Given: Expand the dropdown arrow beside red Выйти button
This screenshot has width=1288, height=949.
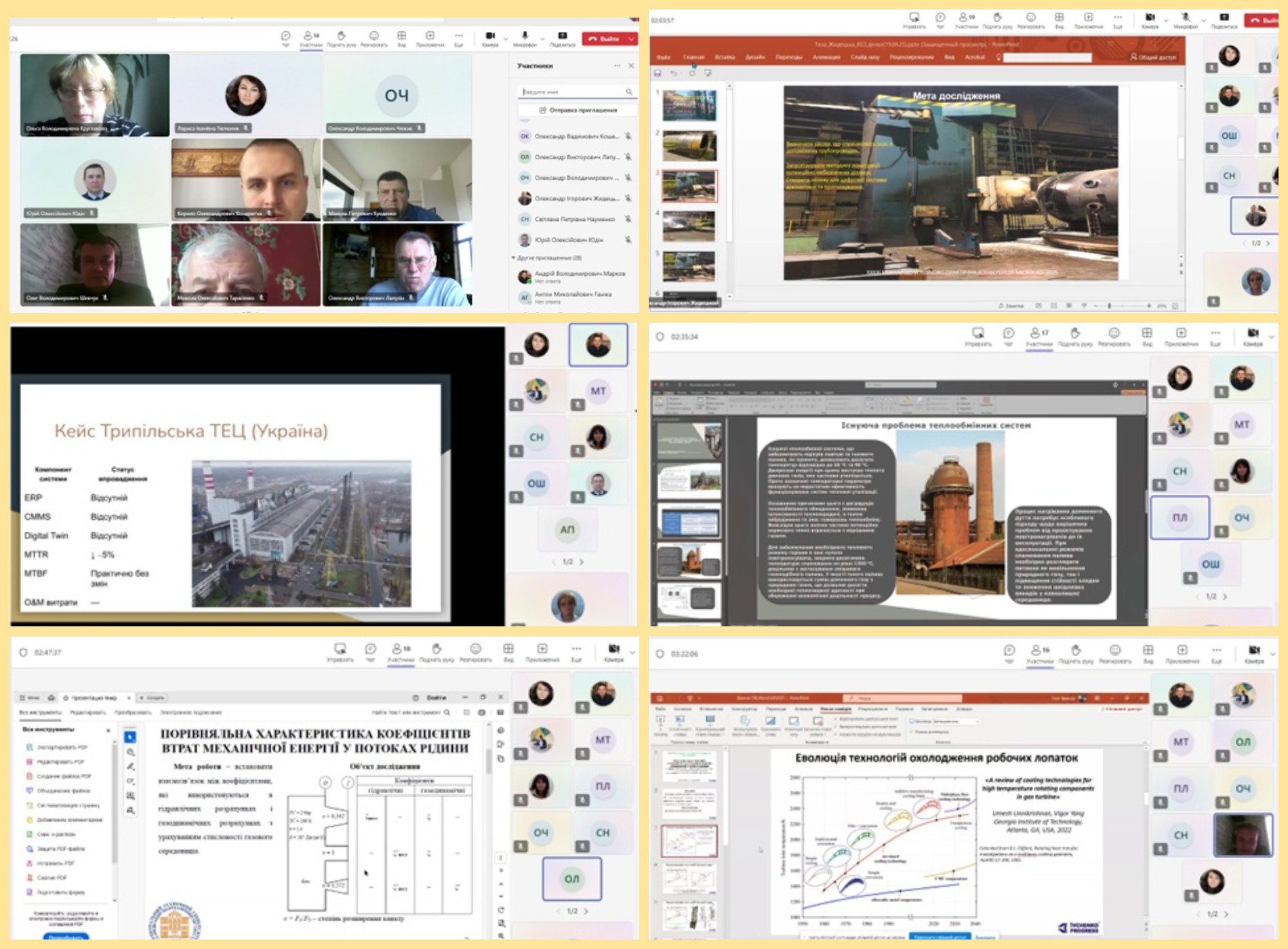Looking at the screenshot, I should (632, 39).
